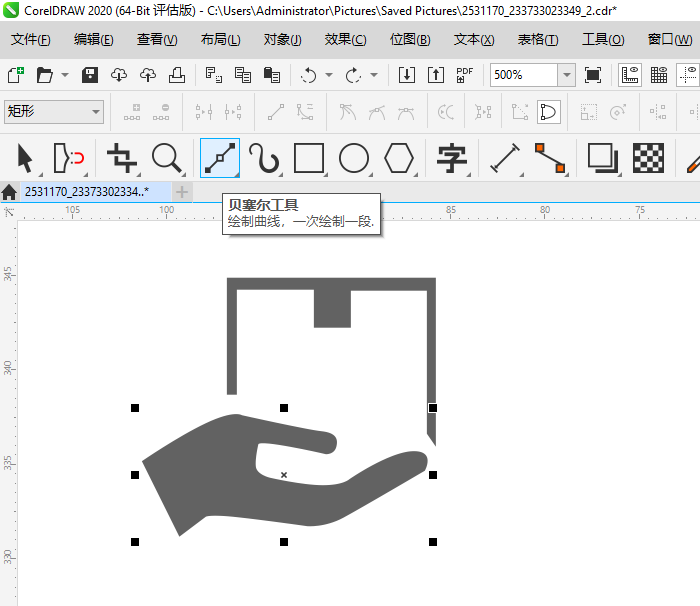This screenshot has width=700, height=606.
Task: Undo the last action
Action: tap(308, 75)
